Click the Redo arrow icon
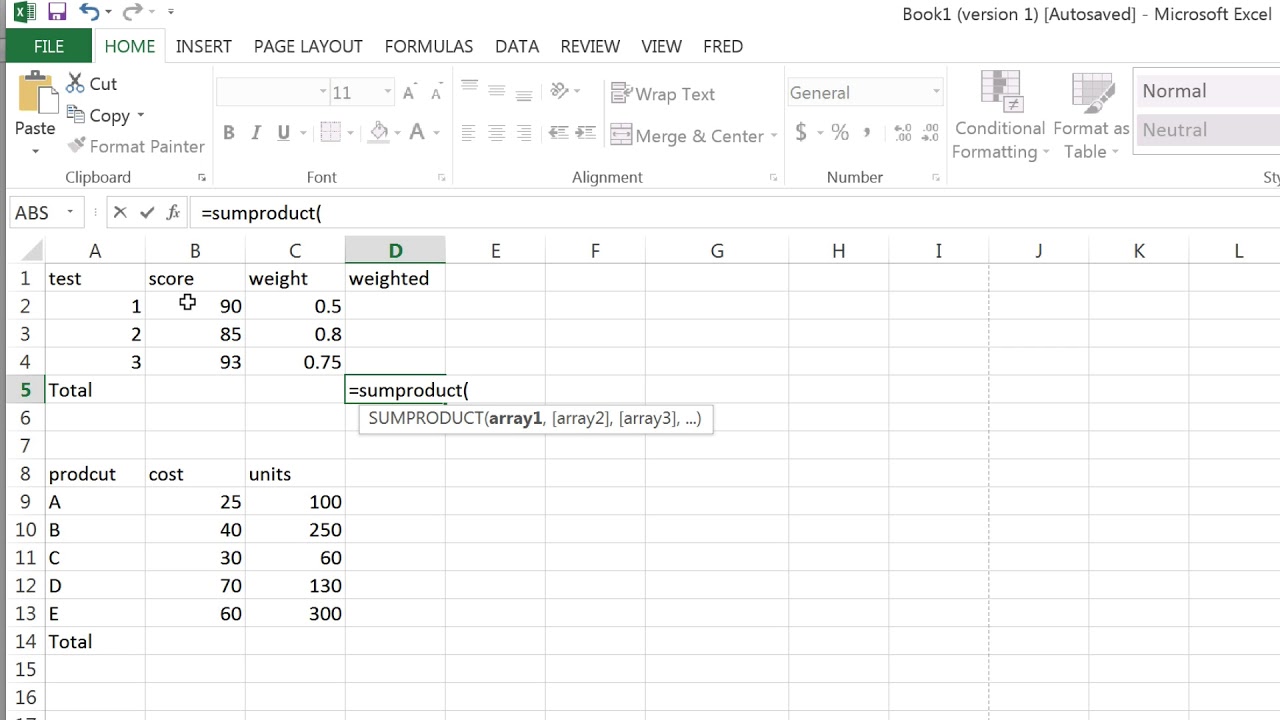This screenshot has width=1280, height=720. pos(132,12)
